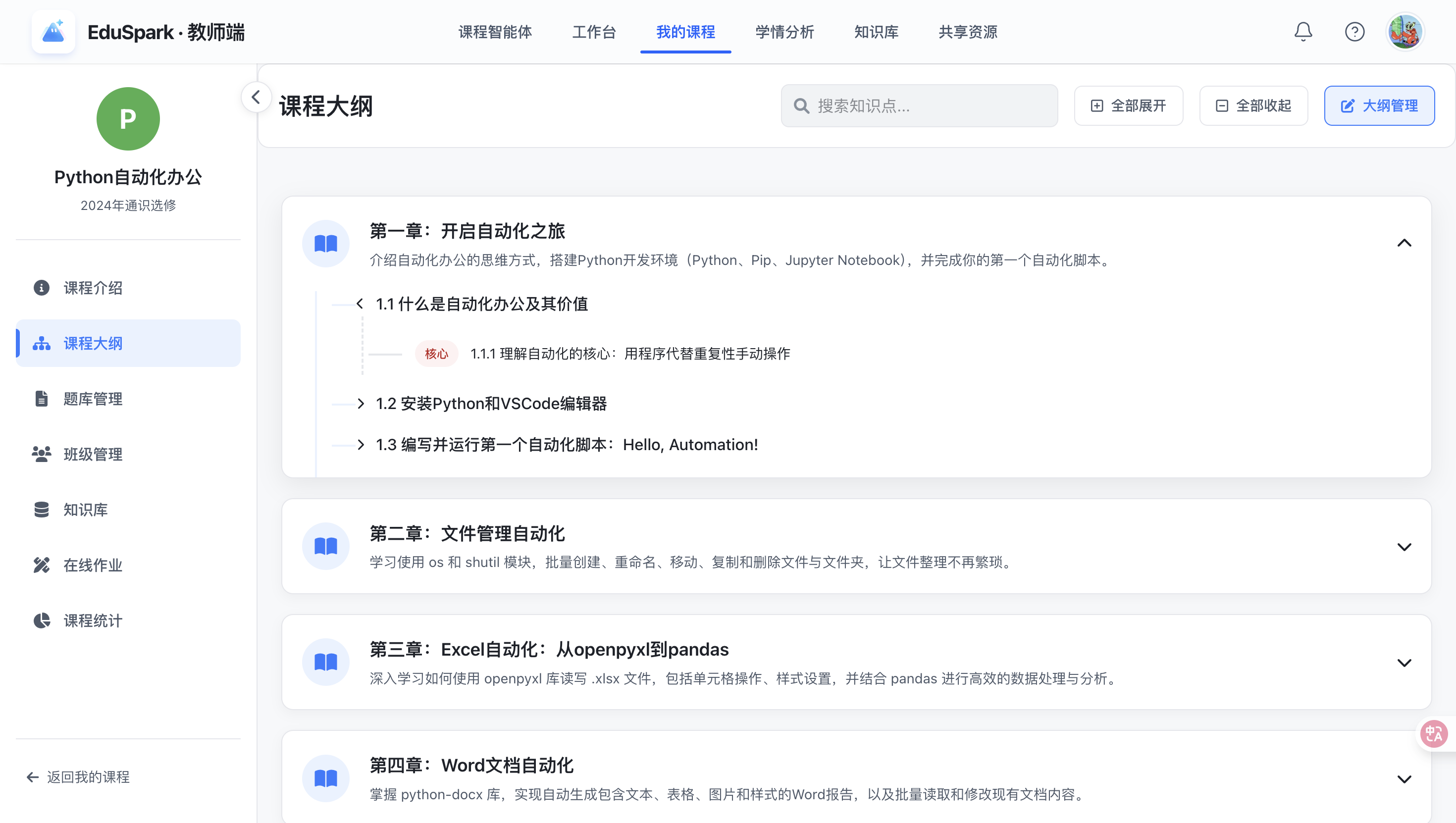Image resolution: width=1456 pixels, height=823 pixels.
Task: Switch to the top 知识库 tab
Action: tap(876, 32)
